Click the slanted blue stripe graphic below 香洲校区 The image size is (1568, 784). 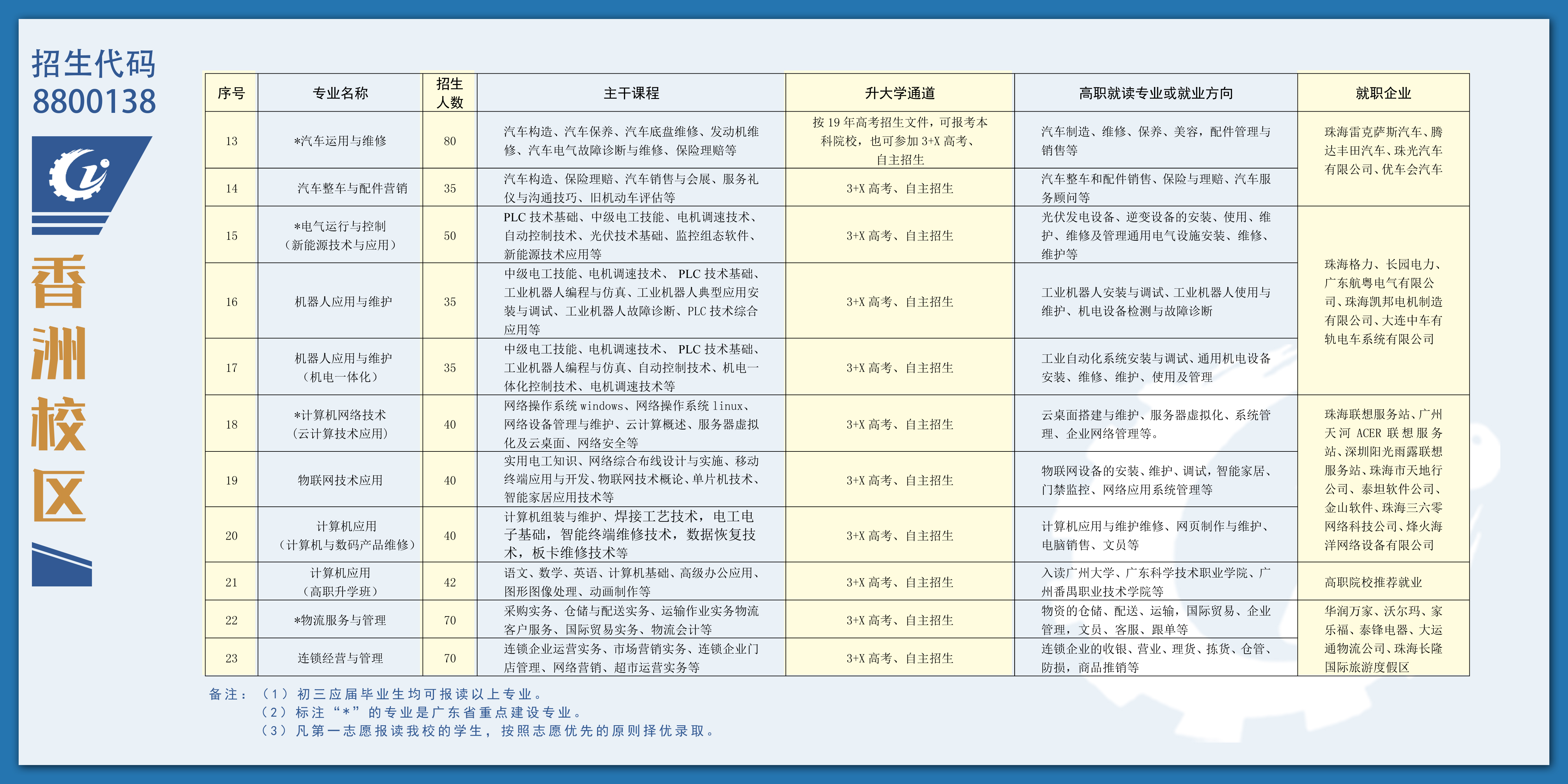point(62,564)
